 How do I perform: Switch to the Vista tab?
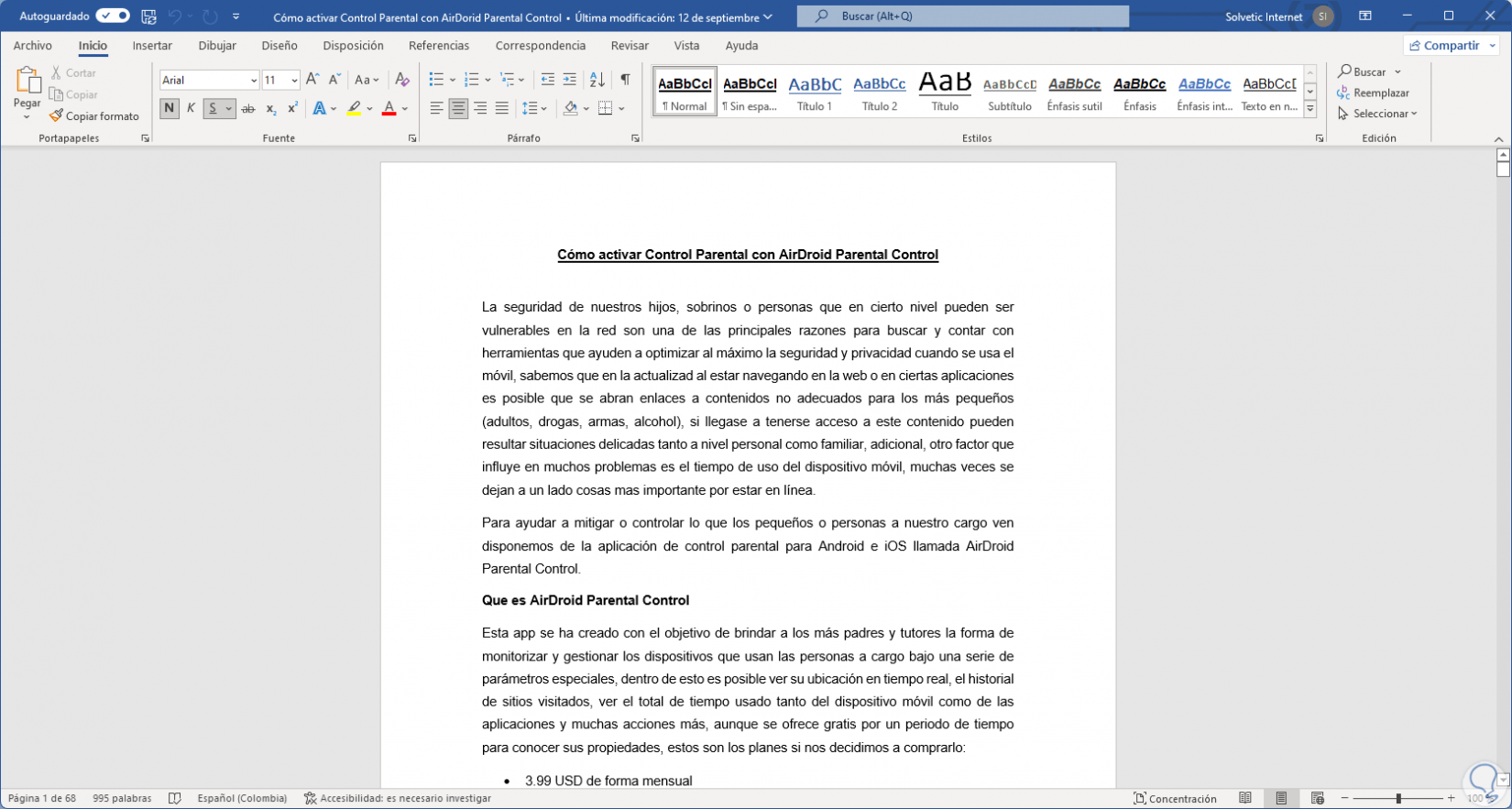[x=686, y=46]
